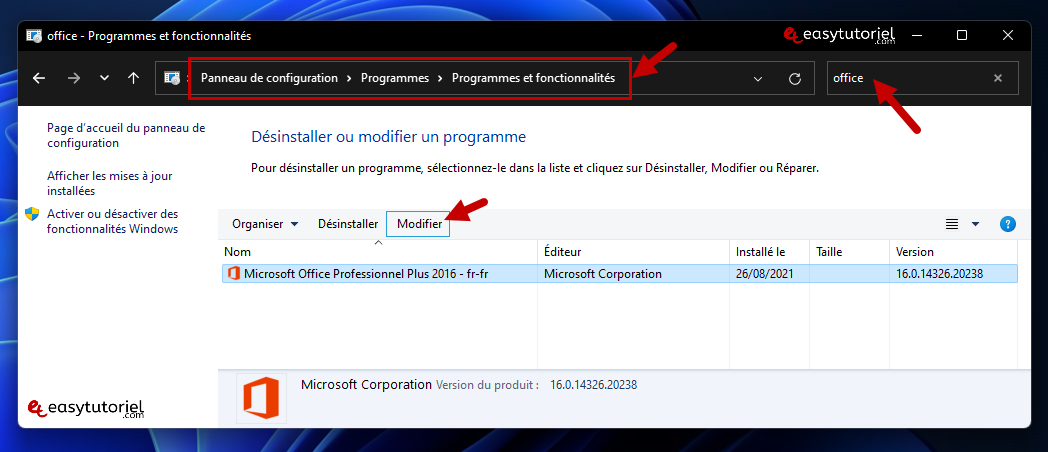Select Programmes breadcrumb segment
This screenshot has height=452, width=1048.
(395, 78)
